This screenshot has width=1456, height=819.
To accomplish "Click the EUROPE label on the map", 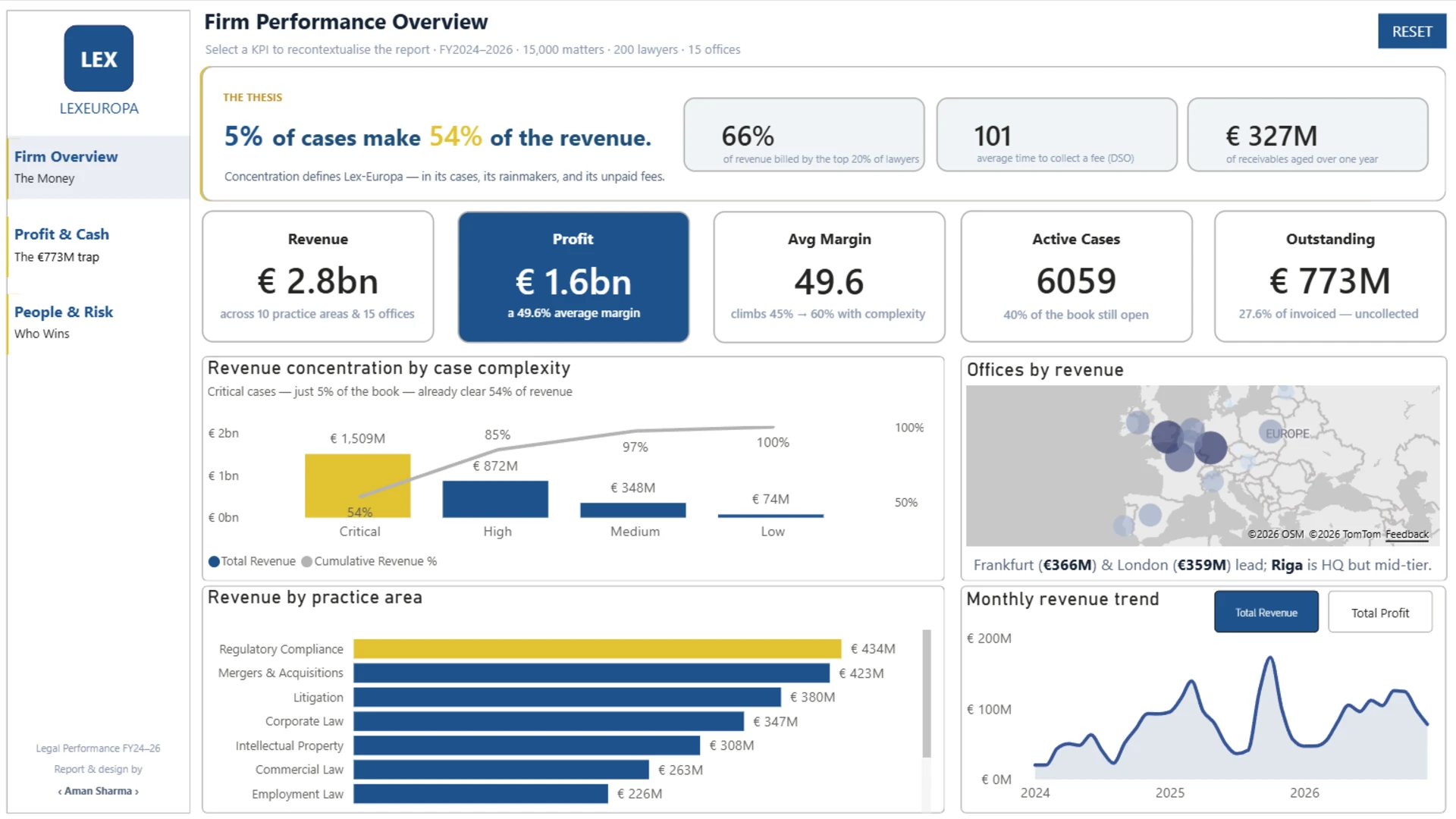I will [1287, 434].
